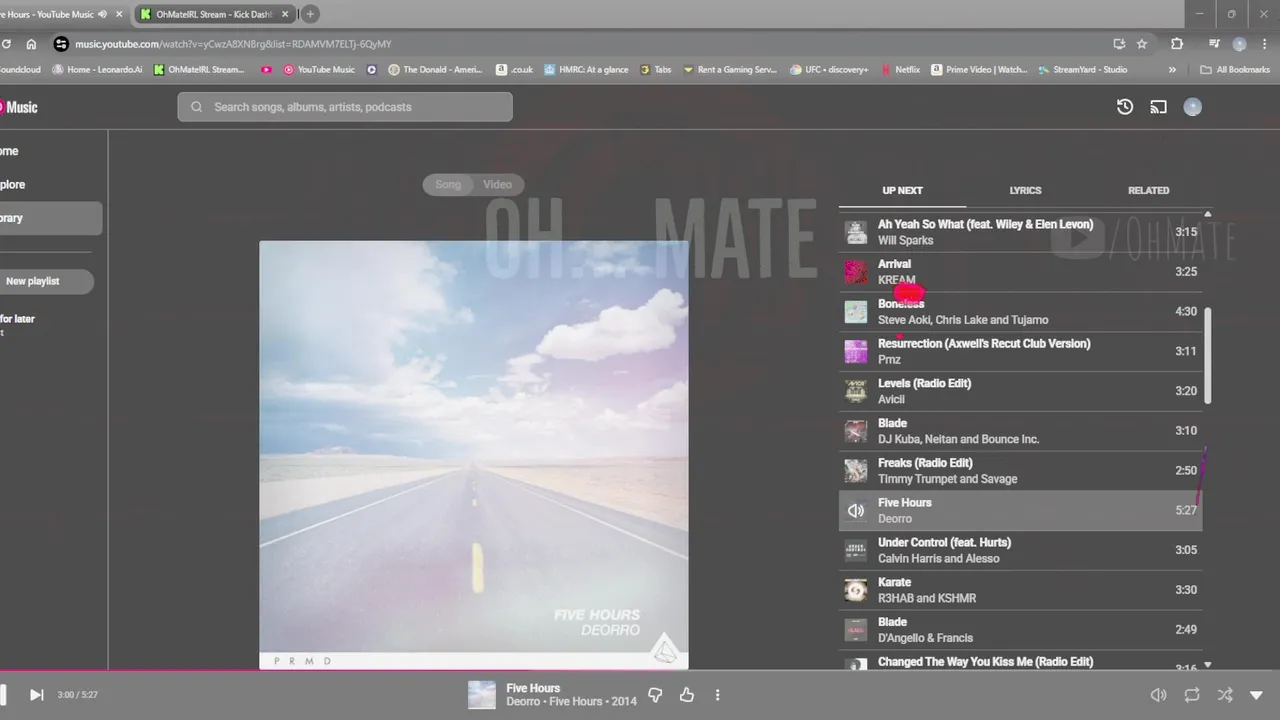Play Levels (Radio Edit) by Avicii
This screenshot has width=1280, height=720.
pyautogui.click(x=1020, y=391)
